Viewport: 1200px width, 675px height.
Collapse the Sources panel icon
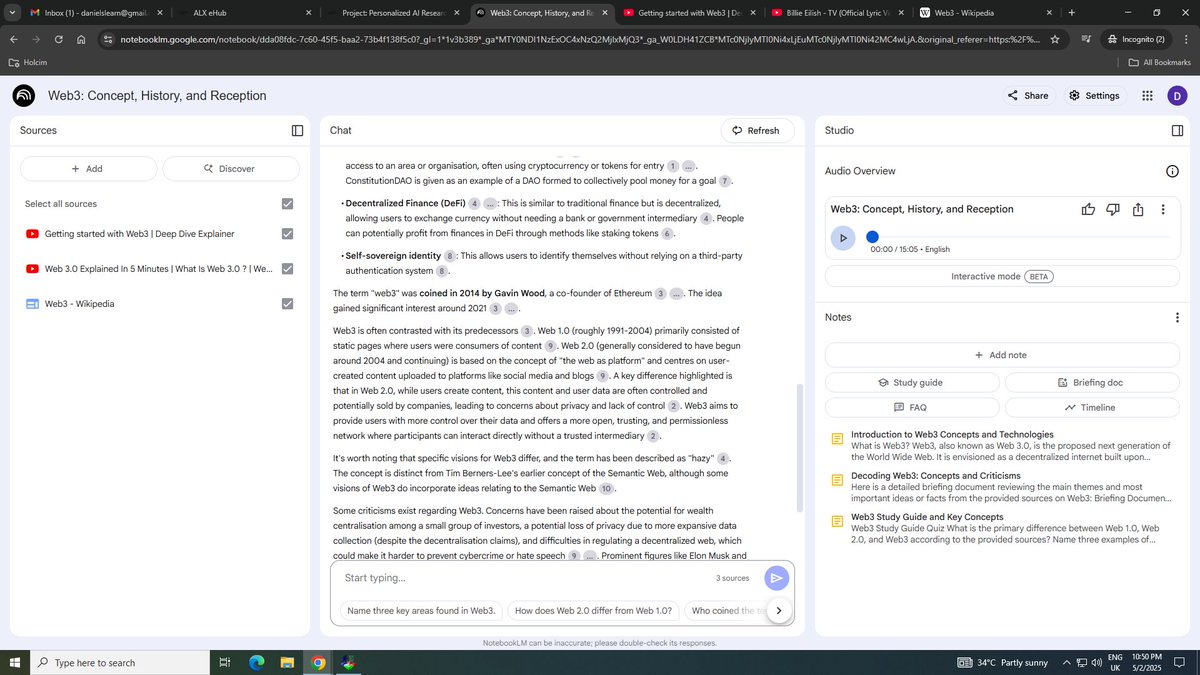click(x=297, y=130)
